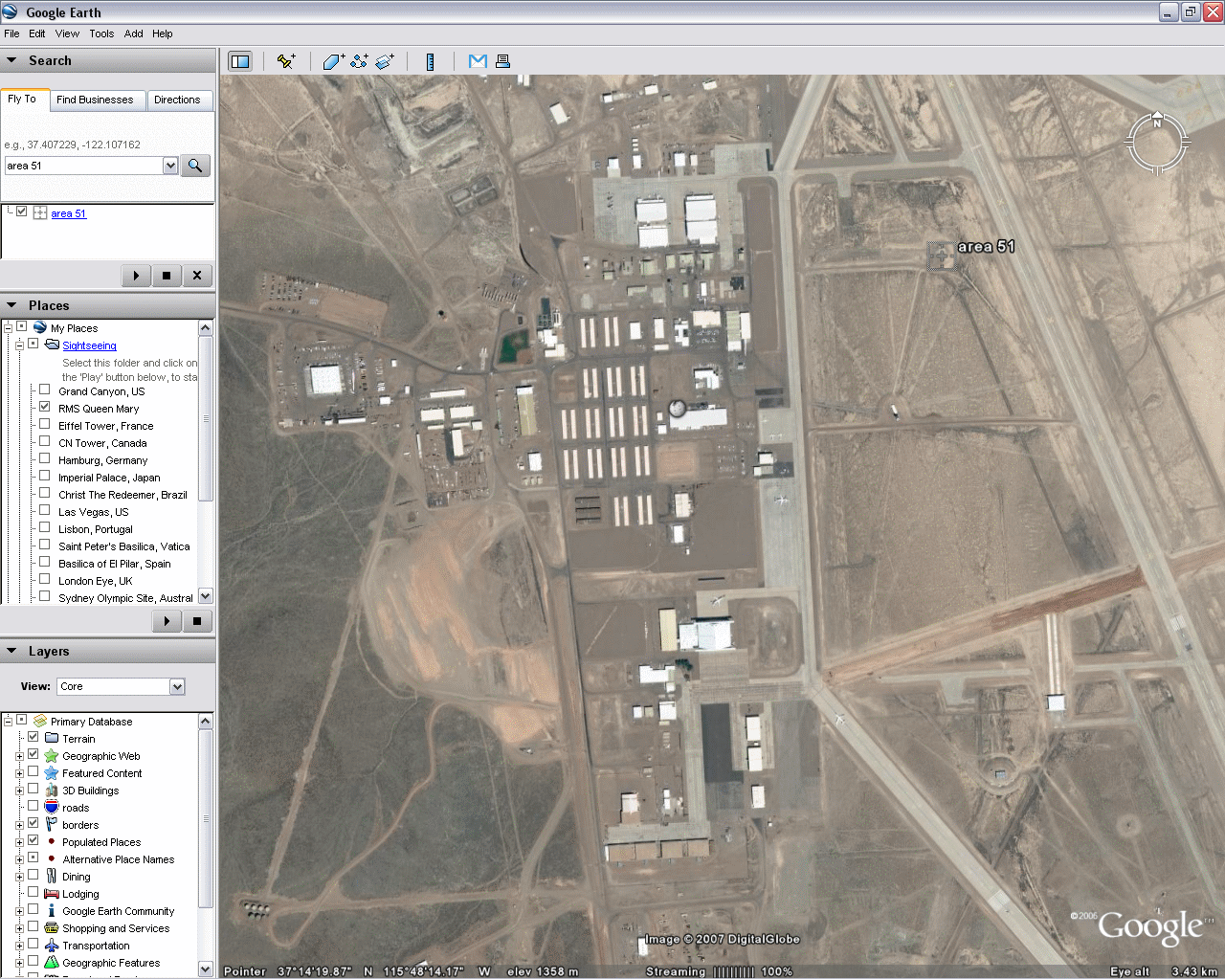Click the Geographic Web star icon
Screen dimensions: 1225x980
(52, 755)
